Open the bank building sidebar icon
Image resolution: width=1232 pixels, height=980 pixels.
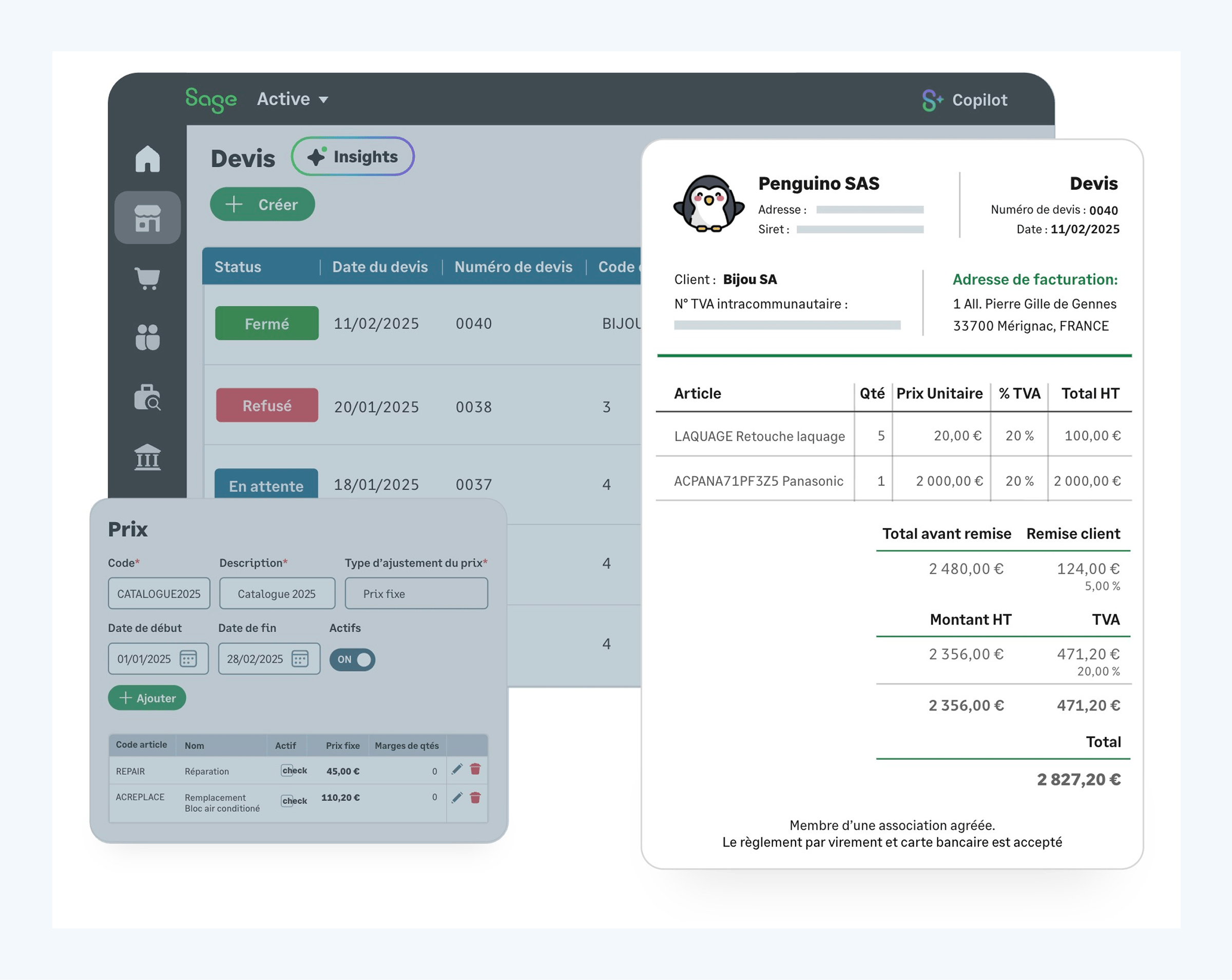(147, 457)
